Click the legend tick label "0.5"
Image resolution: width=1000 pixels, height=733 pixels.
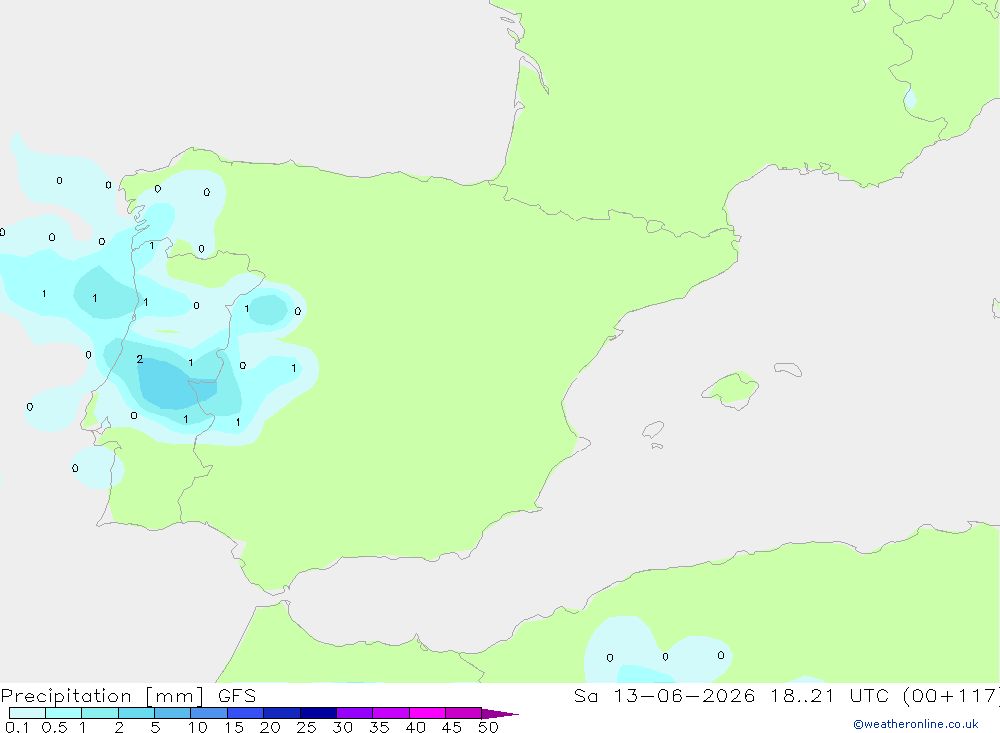(x=54, y=727)
